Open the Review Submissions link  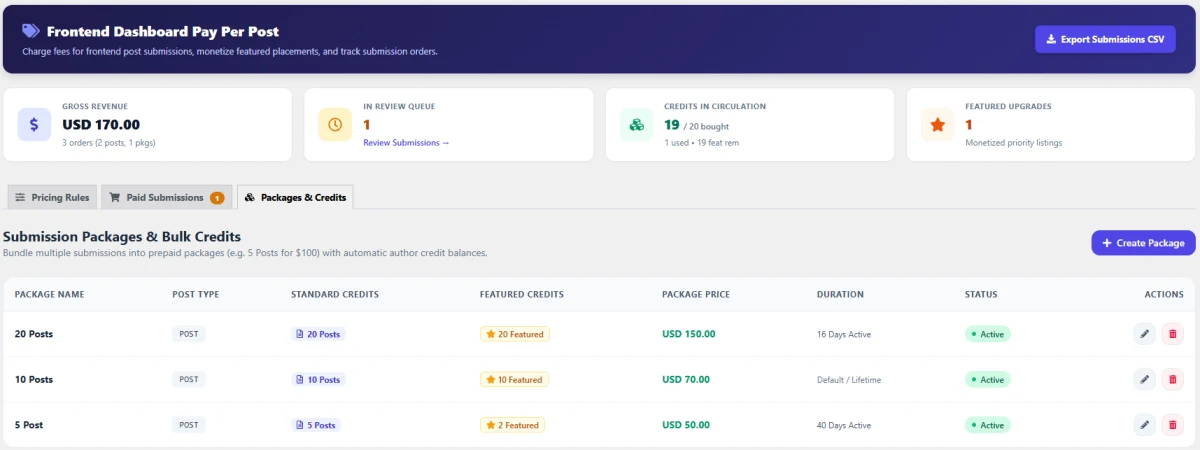click(x=406, y=143)
